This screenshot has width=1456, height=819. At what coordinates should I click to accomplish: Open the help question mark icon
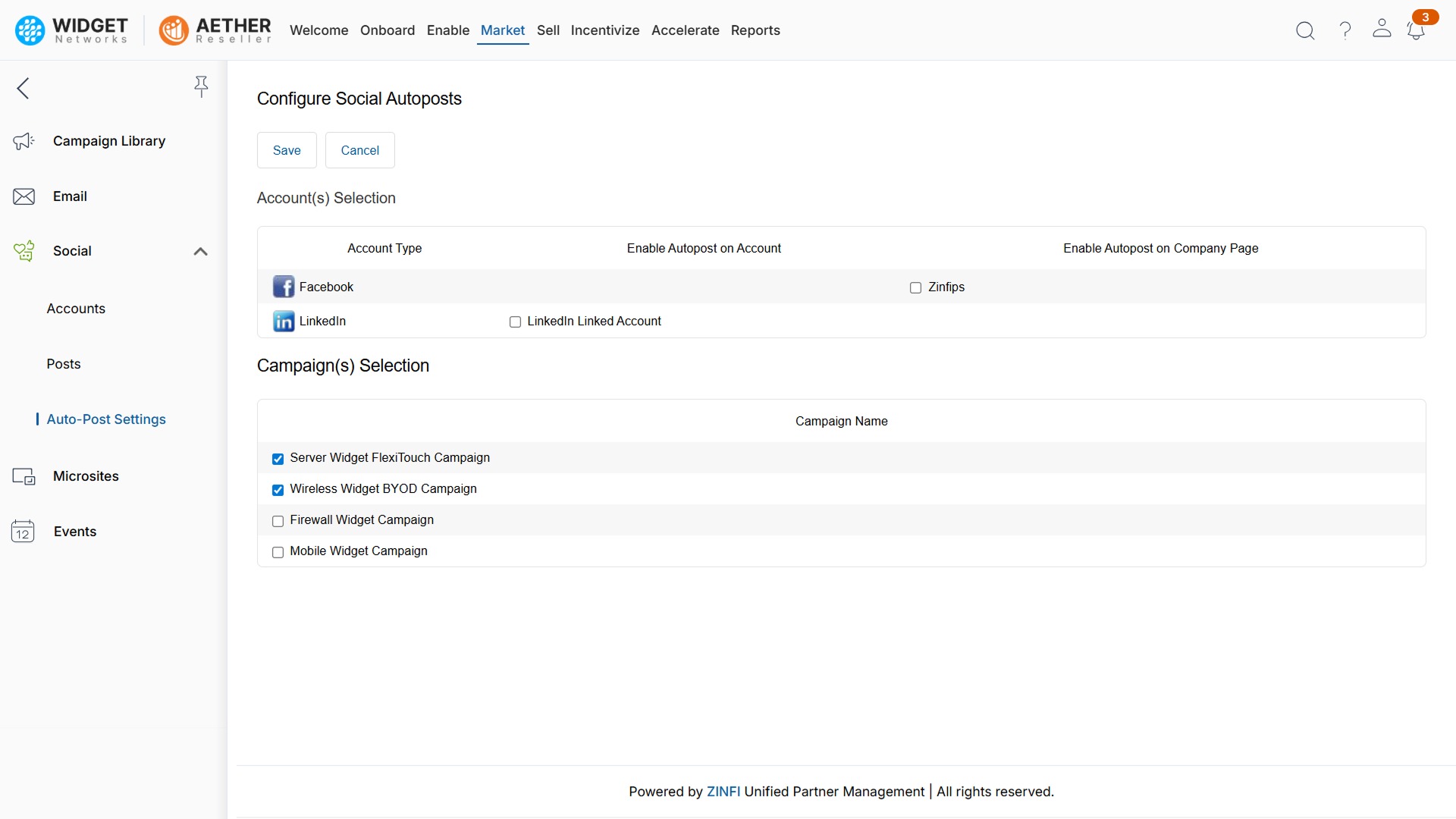[1345, 30]
